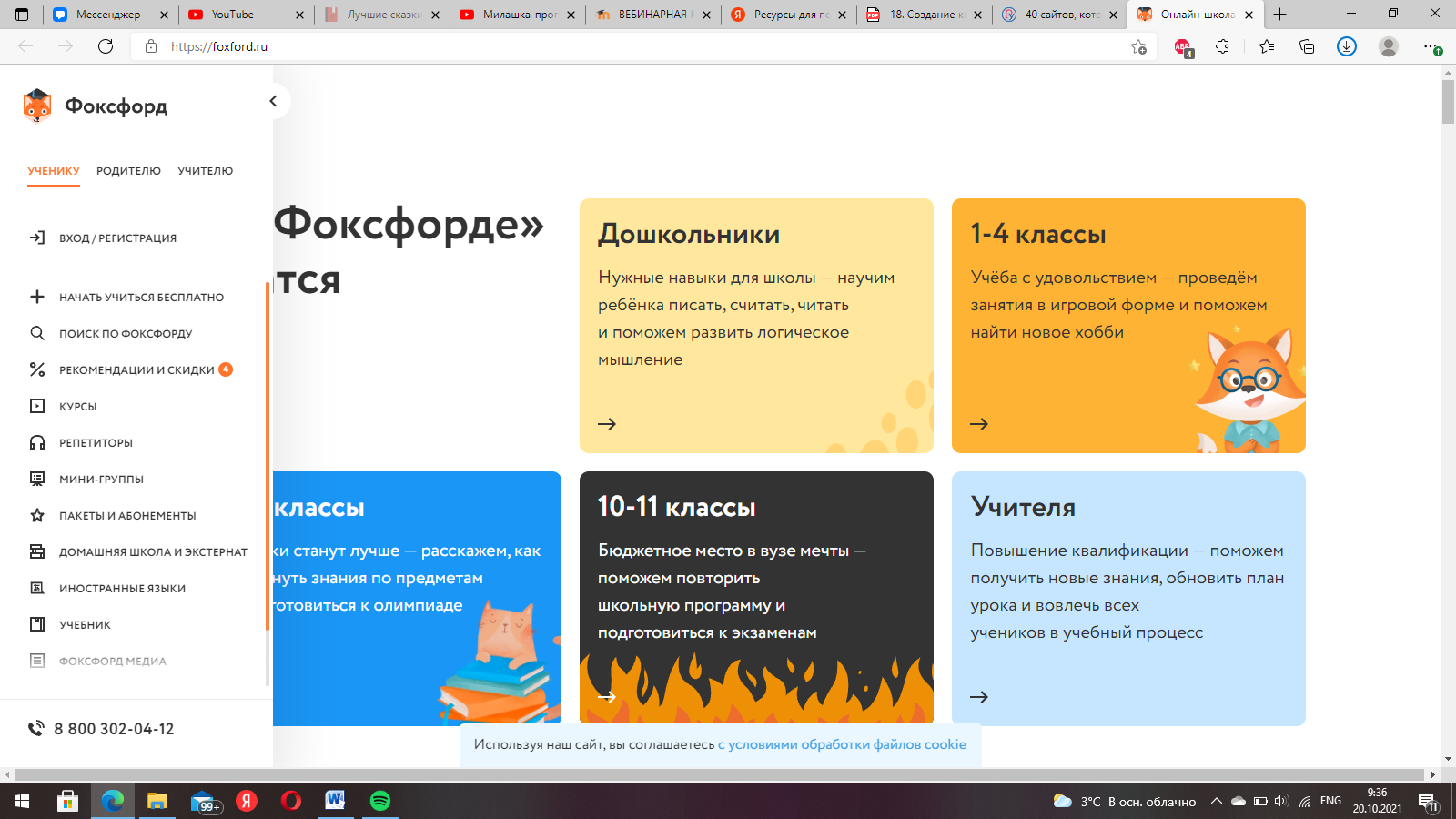Click phone number 8 800 302-04-12
This screenshot has height=819, width=1456.
[114, 729]
